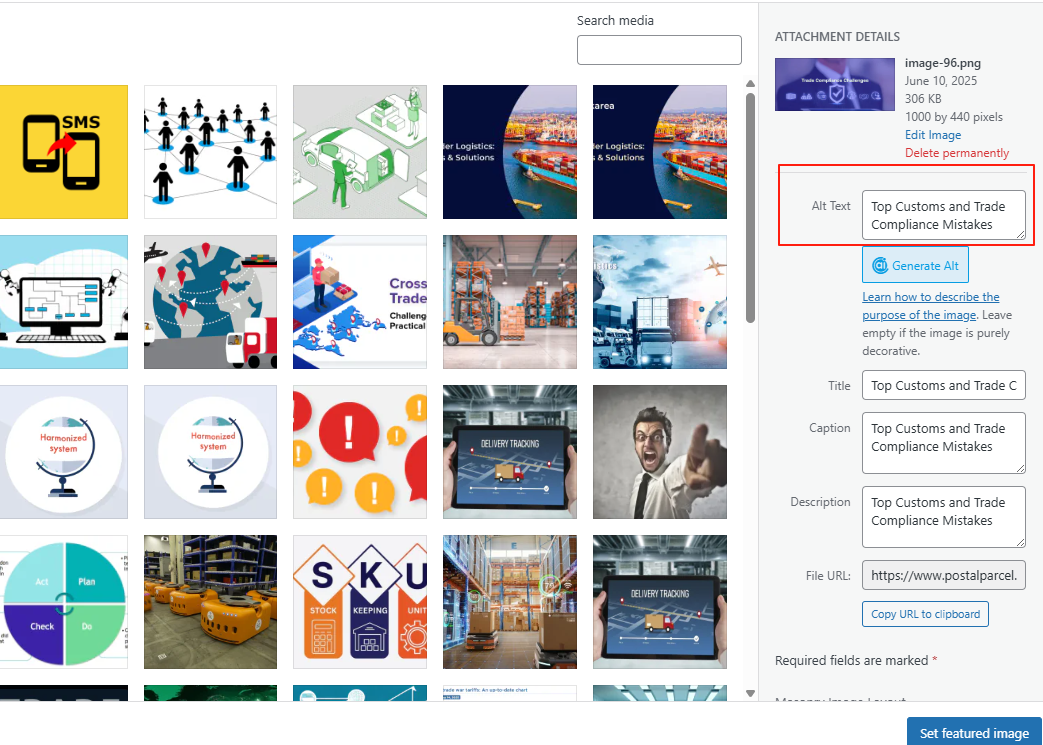Open the image description guidance link

tap(930, 306)
